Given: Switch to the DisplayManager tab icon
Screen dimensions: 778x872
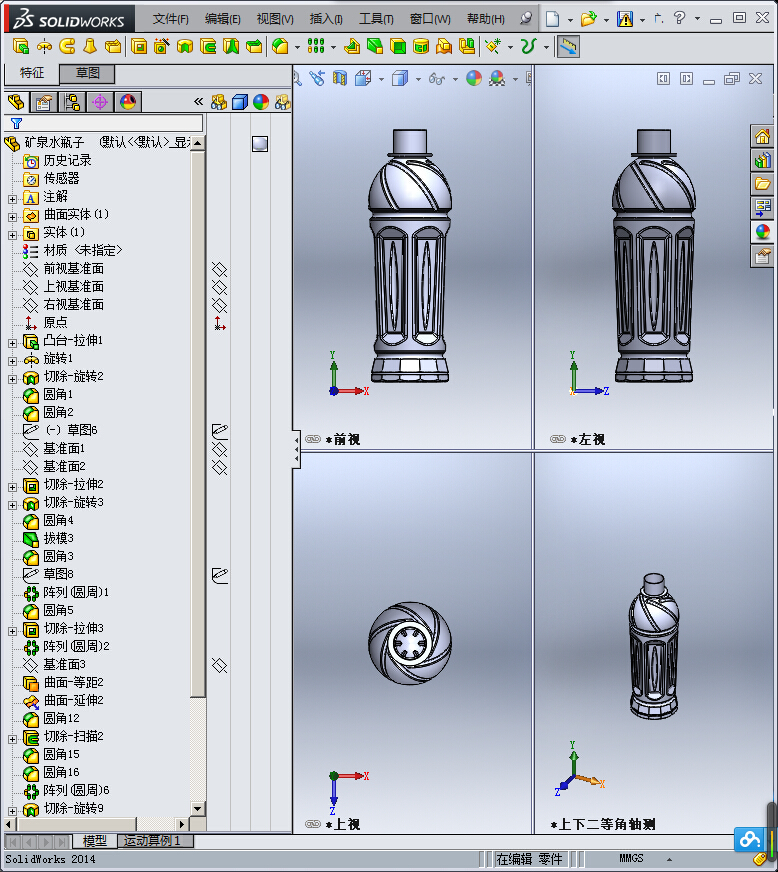Looking at the screenshot, I should 128,102.
